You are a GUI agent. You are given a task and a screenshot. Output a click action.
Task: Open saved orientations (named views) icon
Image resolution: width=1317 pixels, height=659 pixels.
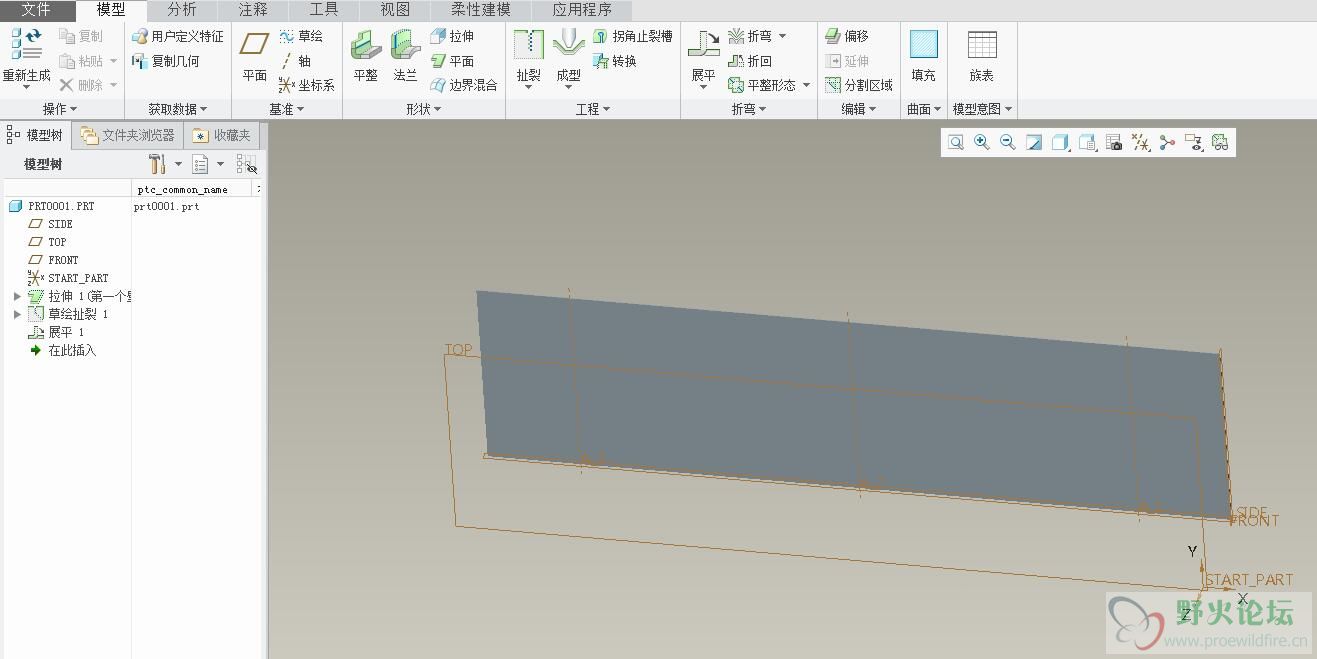1088,143
